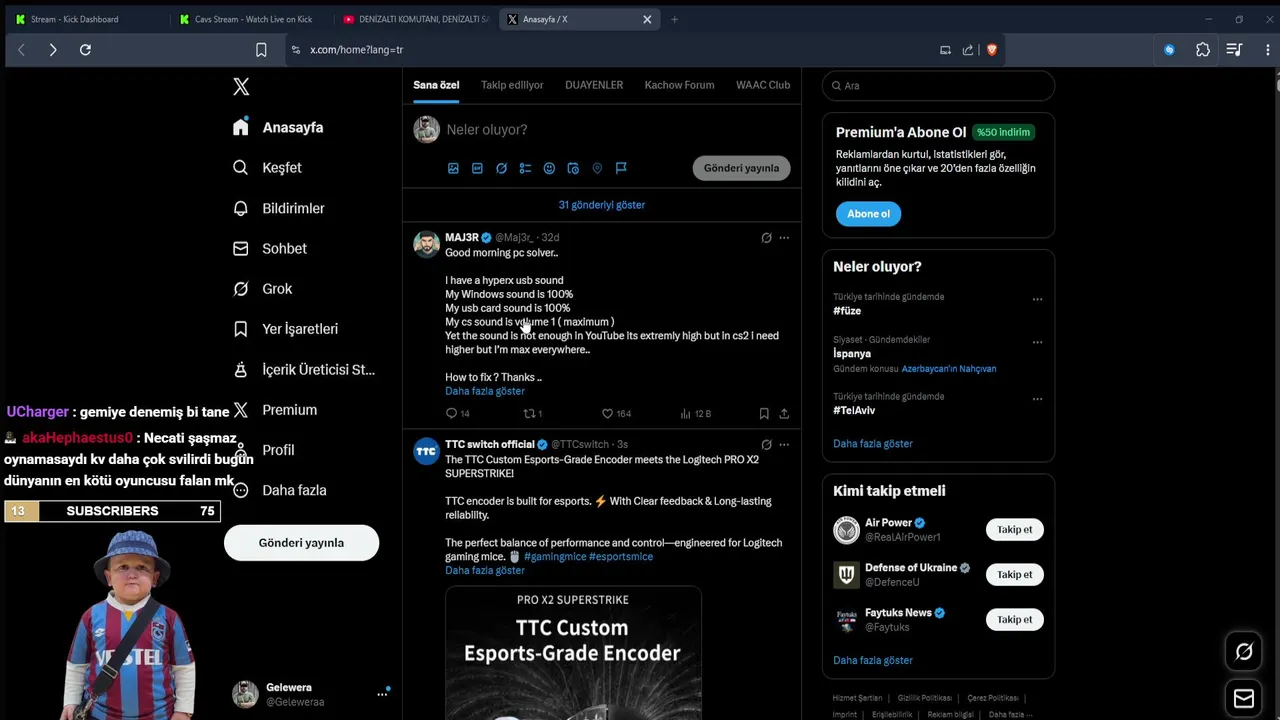Add a GIF to new post
Screen dimensions: 1280x720
(x=477, y=168)
